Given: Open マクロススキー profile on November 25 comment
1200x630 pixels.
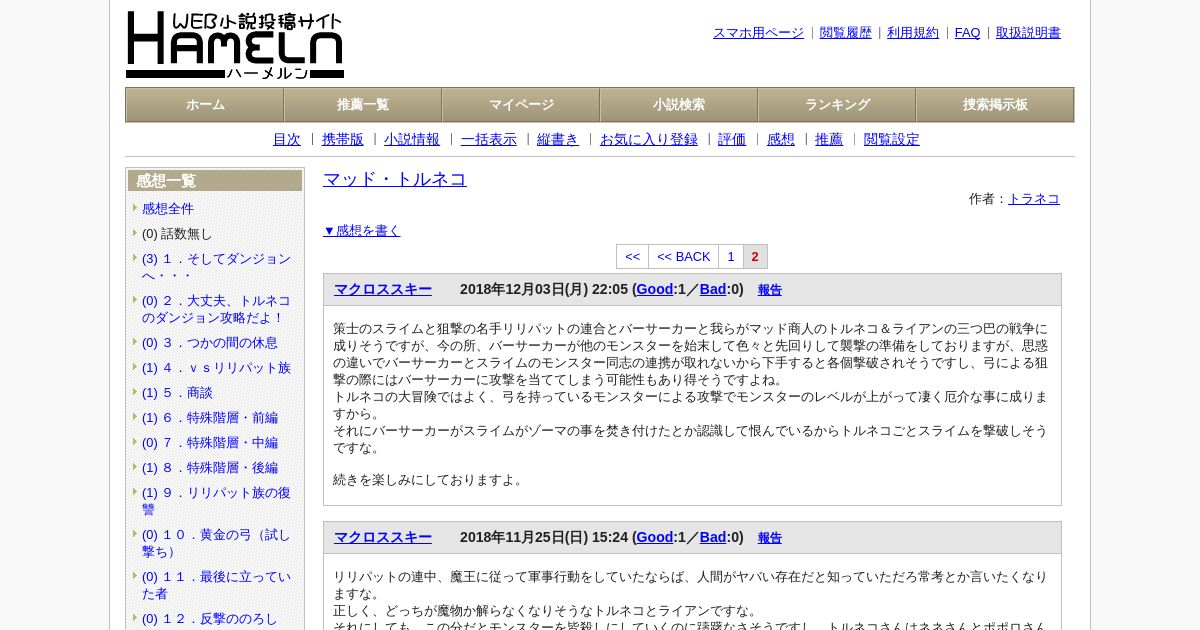Looking at the screenshot, I should 383,538.
